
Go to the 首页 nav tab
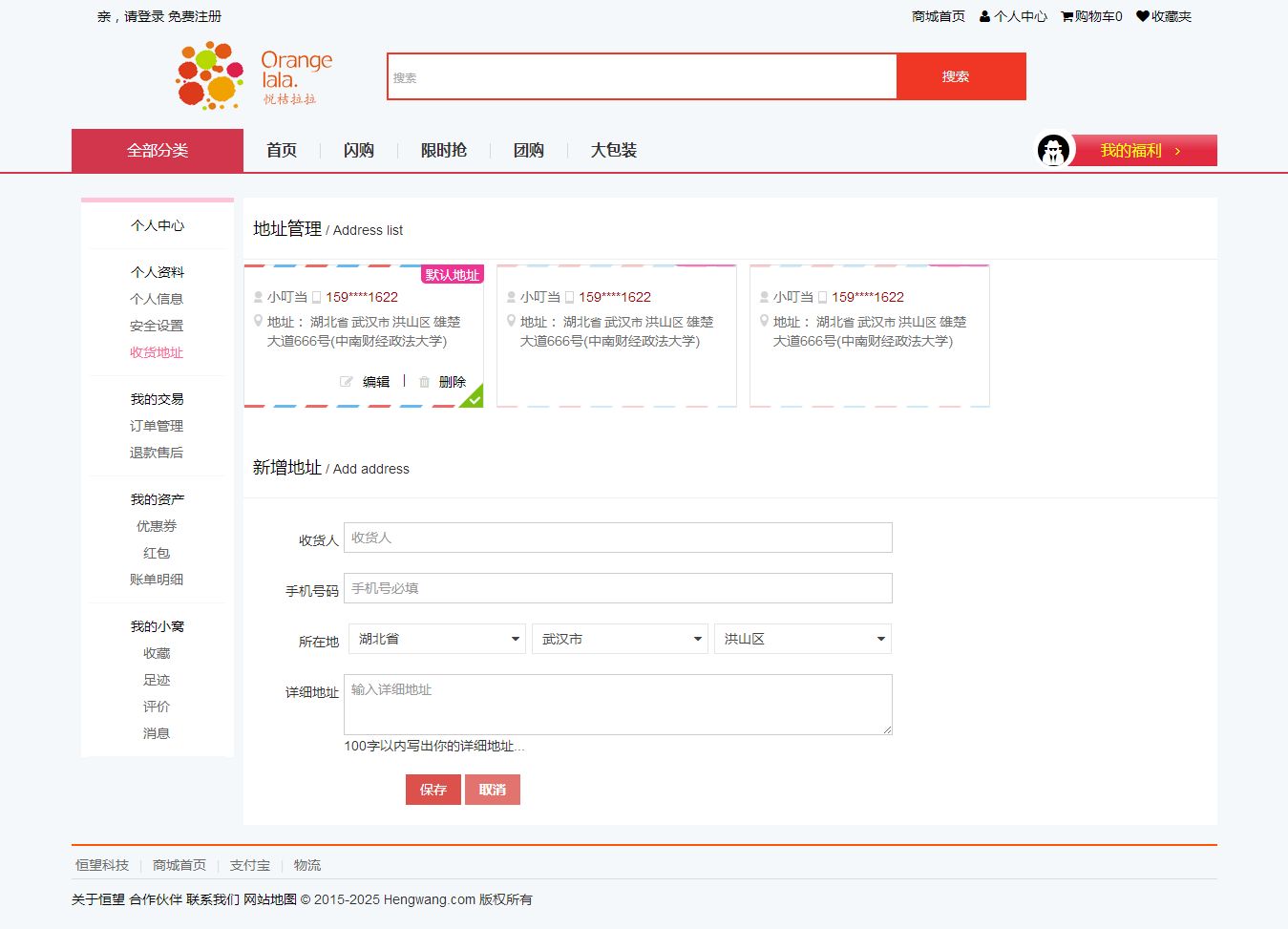(282, 151)
